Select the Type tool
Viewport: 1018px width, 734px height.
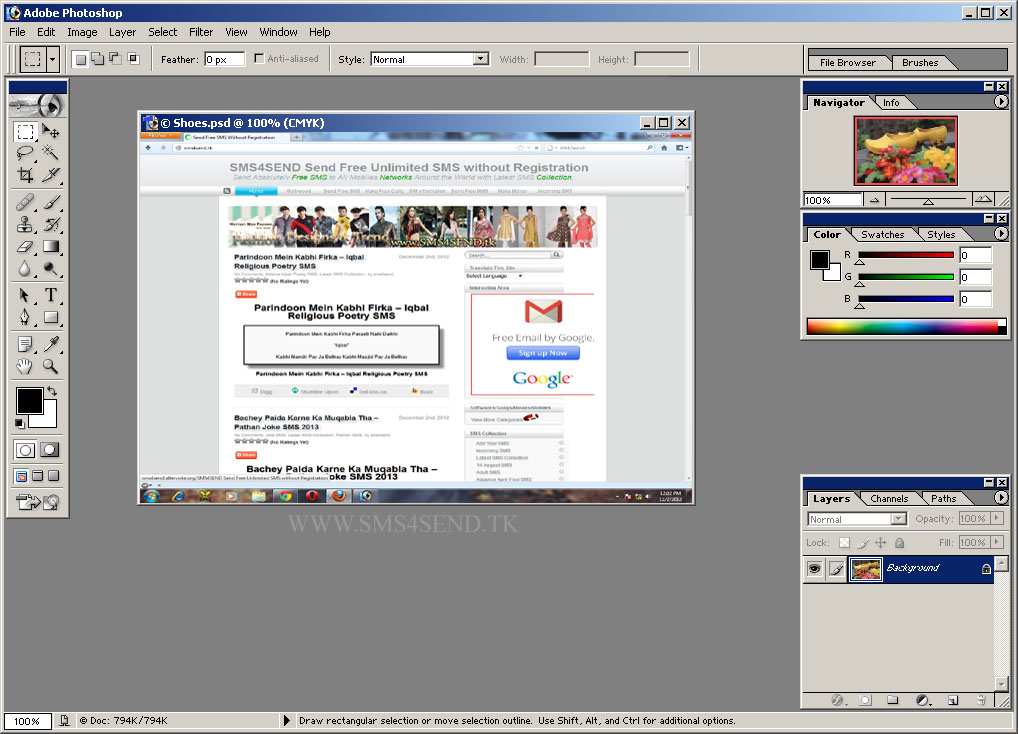[51, 295]
